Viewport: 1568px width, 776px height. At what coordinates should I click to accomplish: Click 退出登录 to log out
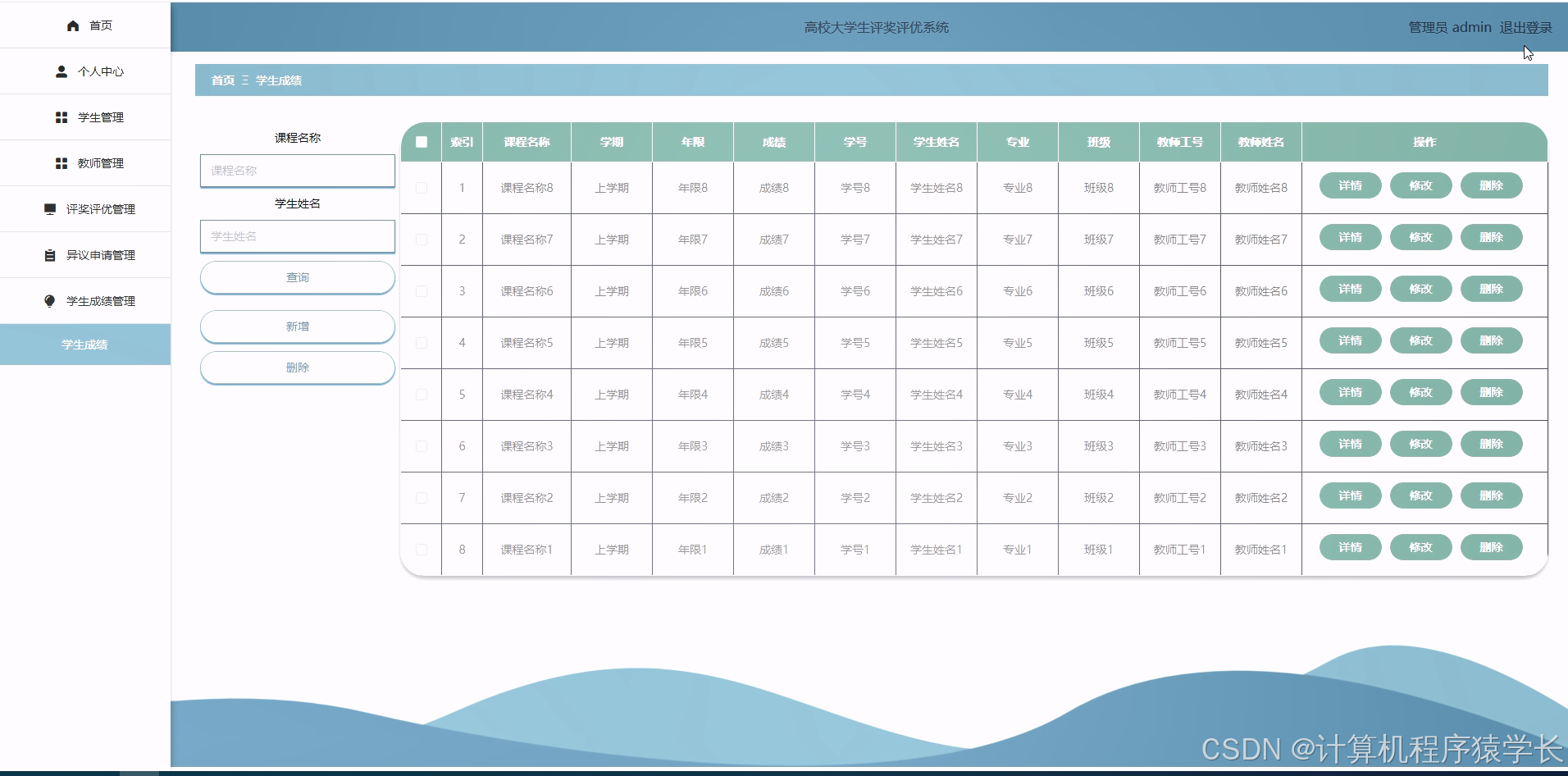coord(1525,28)
